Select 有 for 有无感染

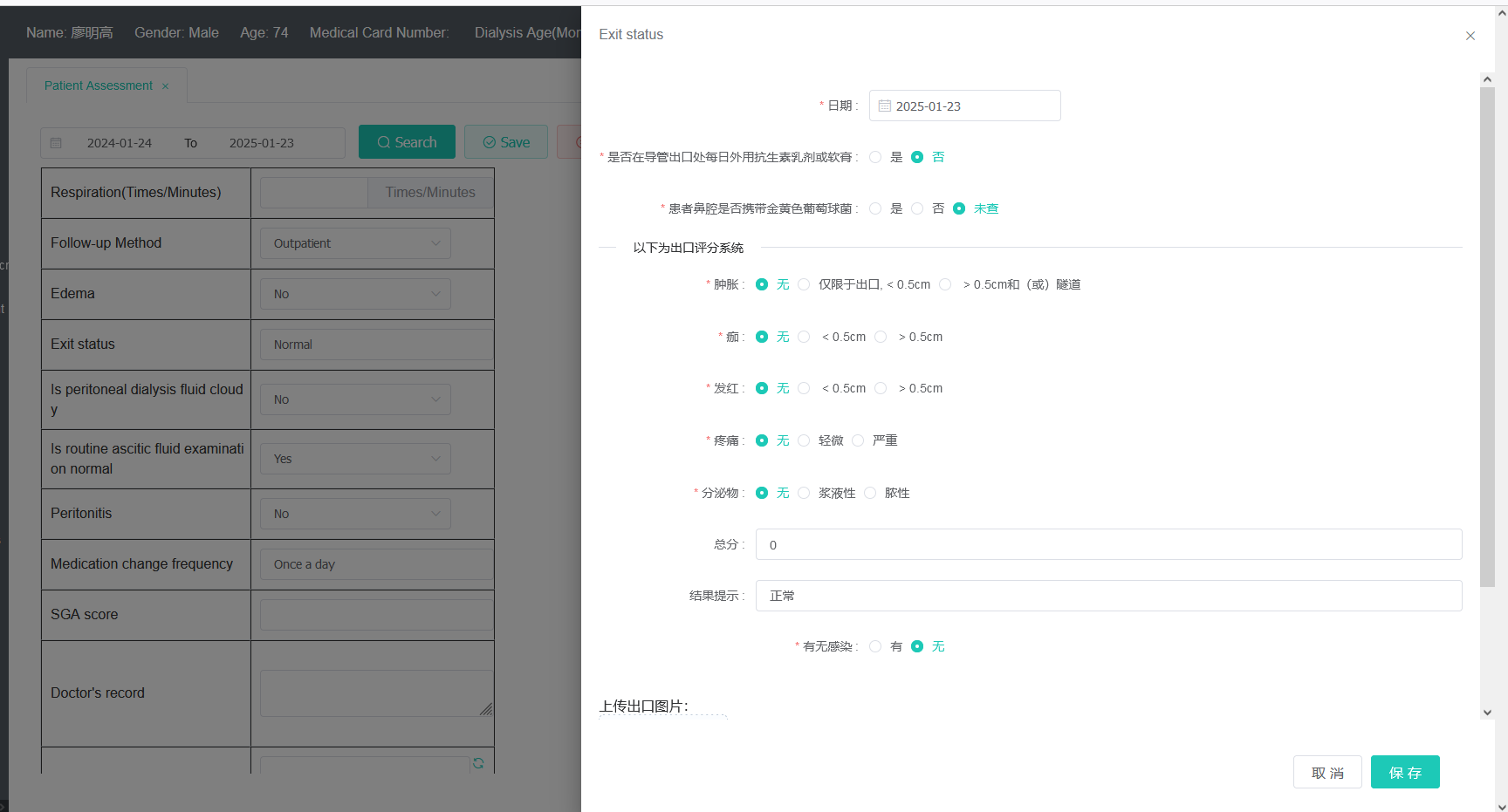[x=875, y=646]
